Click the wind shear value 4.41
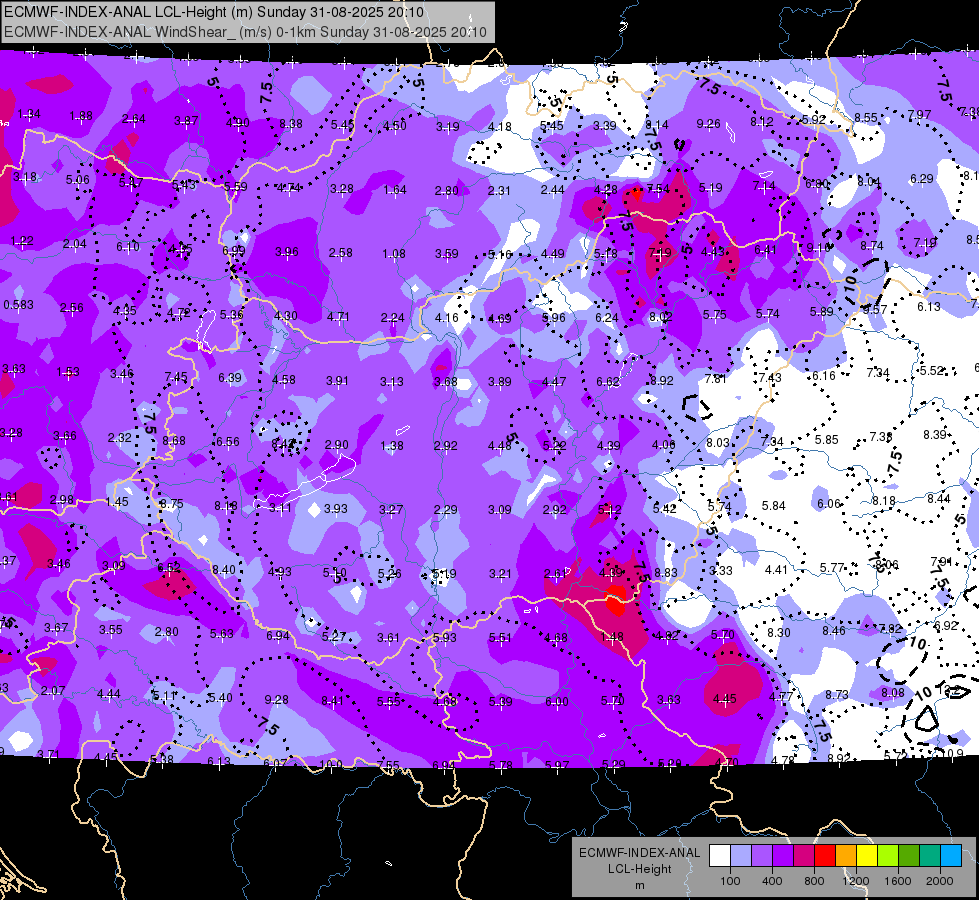The width and height of the screenshot is (979, 900). tap(776, 569)
